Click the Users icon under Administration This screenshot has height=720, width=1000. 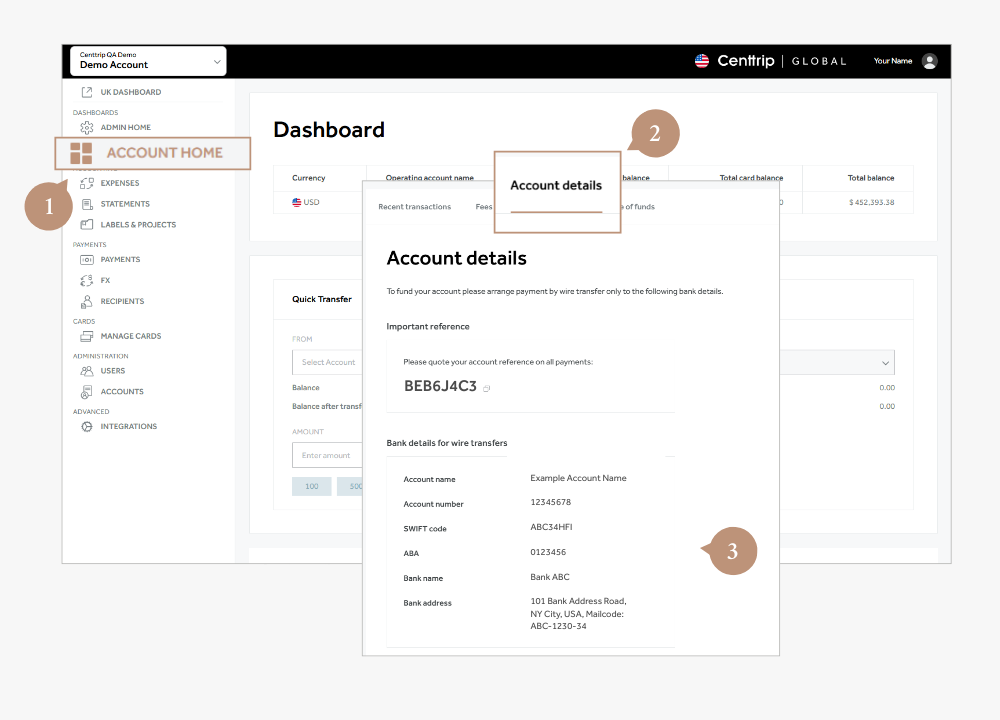(88, 370)
